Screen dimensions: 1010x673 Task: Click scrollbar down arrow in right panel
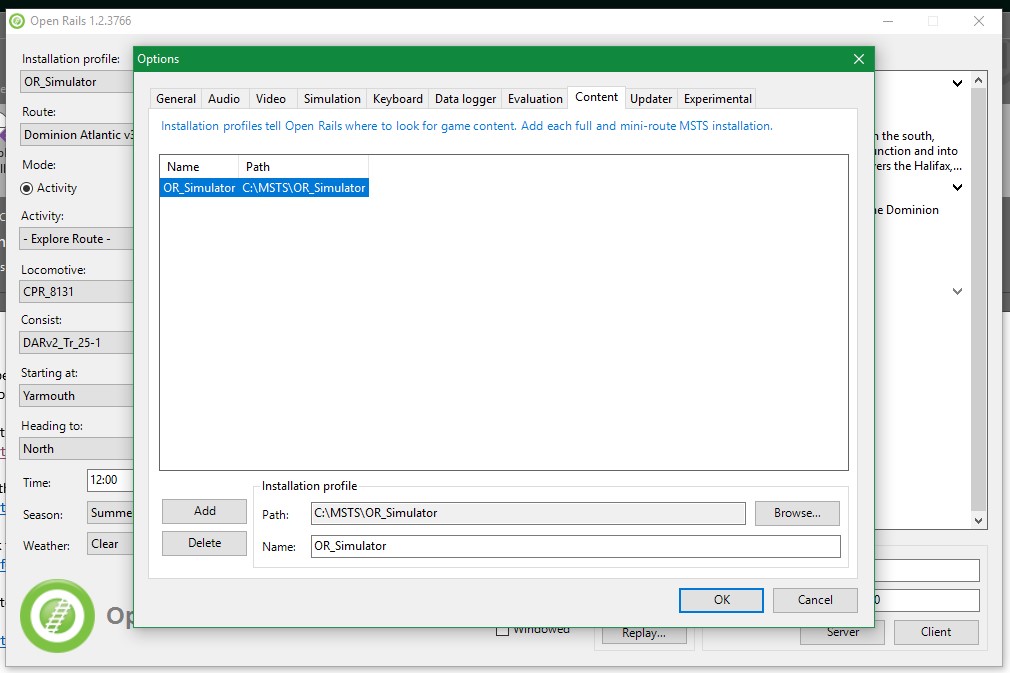(979, 521)
